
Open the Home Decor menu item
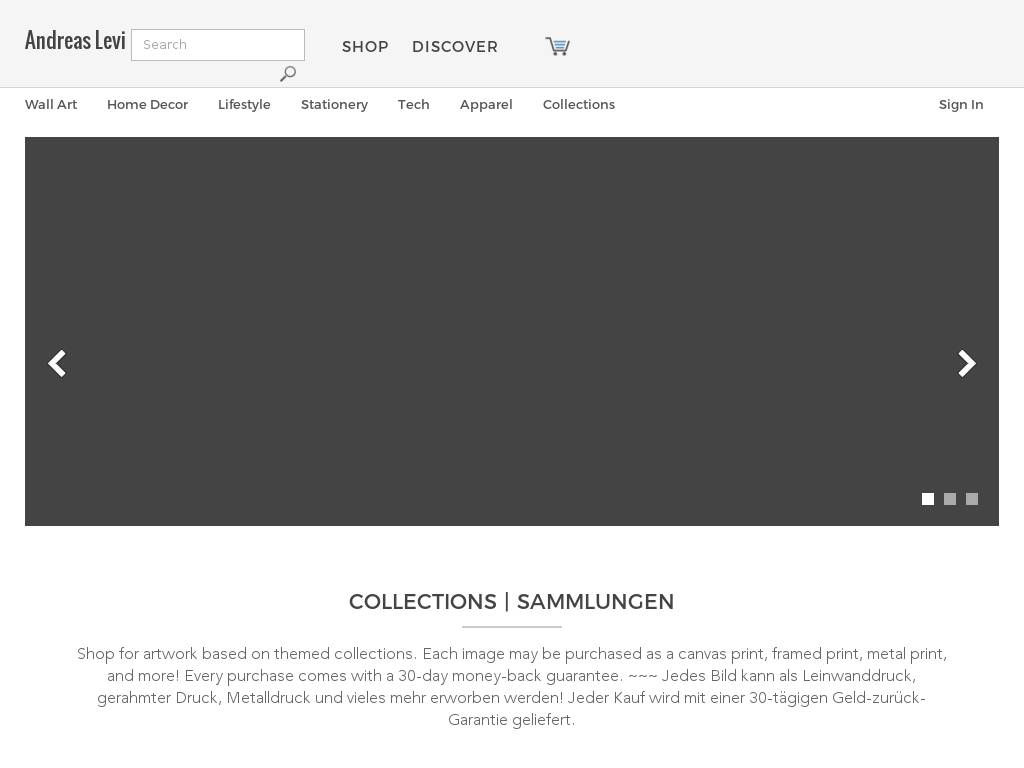[x=148, y=104]
